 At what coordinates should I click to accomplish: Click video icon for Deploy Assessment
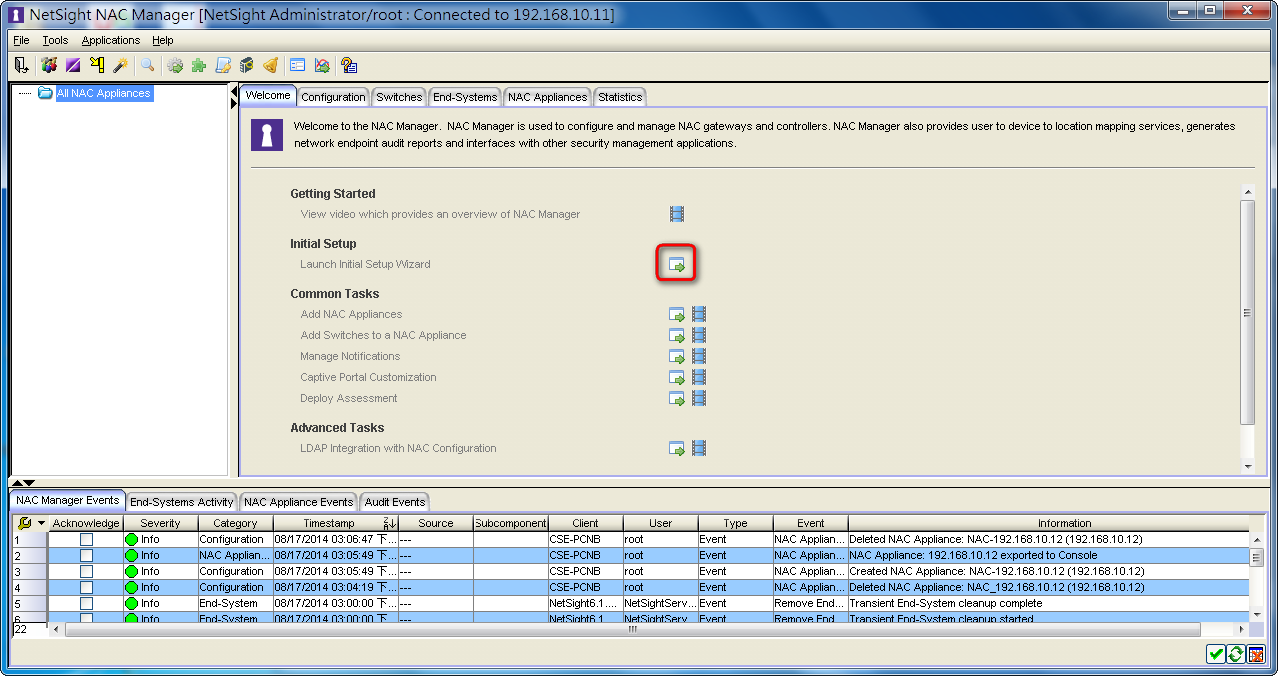pos(699,398)
